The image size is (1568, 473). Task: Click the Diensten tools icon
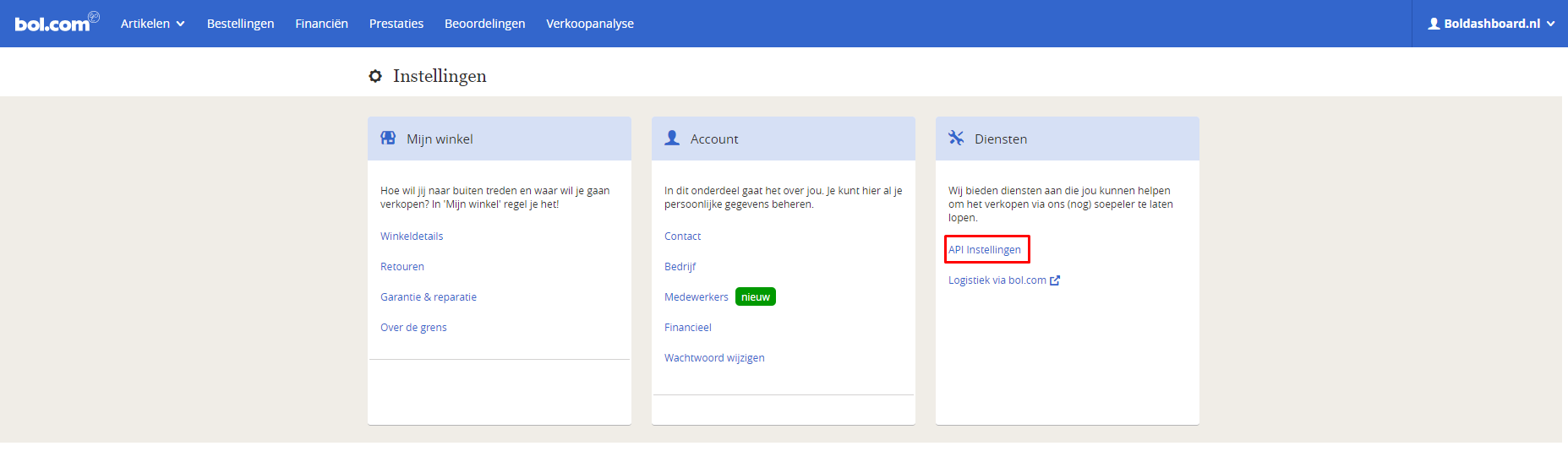pos(956,138)
